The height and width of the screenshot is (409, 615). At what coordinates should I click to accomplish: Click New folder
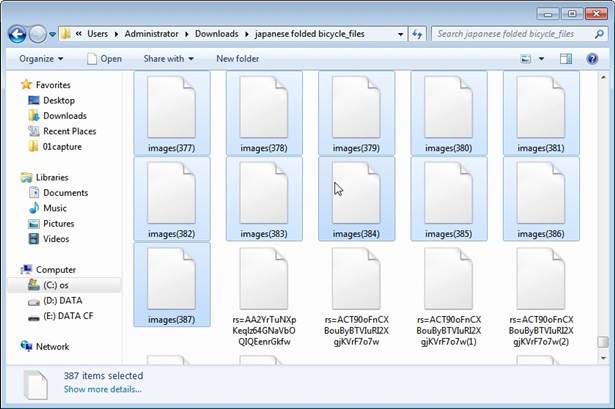pyautogui.click(x=237, y=59)
